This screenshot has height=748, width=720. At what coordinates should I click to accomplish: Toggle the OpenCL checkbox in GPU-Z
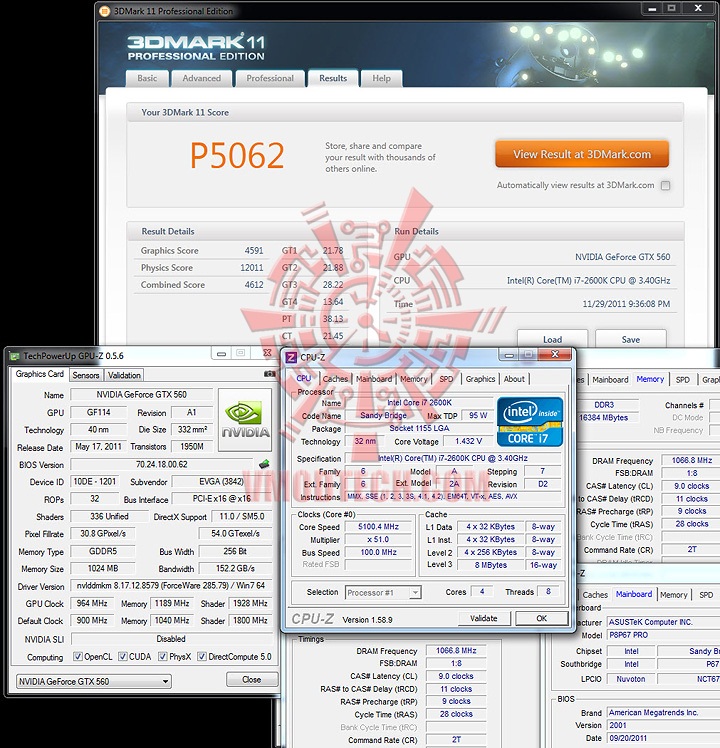pyautogui.click(x=78, y=656)
